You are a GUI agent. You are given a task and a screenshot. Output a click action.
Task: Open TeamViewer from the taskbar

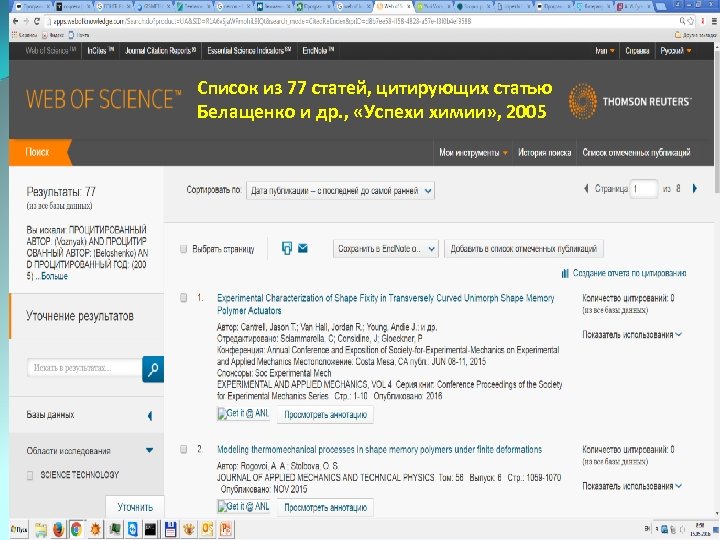(132, 529)
